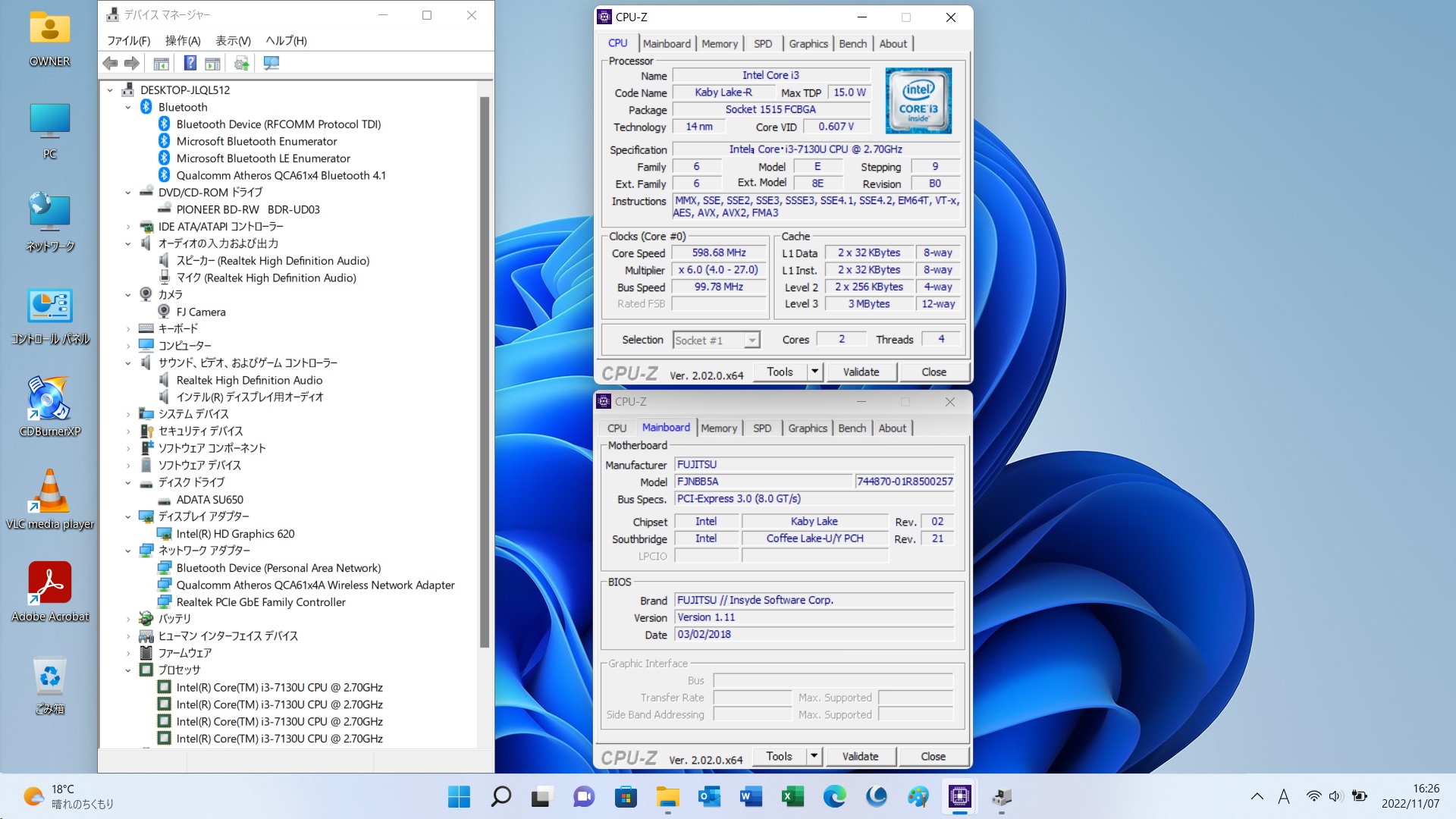The image size is (1456, 819).
Task: Switch to Memory tab in upper CPU-Z window
Action: (719, 44)
